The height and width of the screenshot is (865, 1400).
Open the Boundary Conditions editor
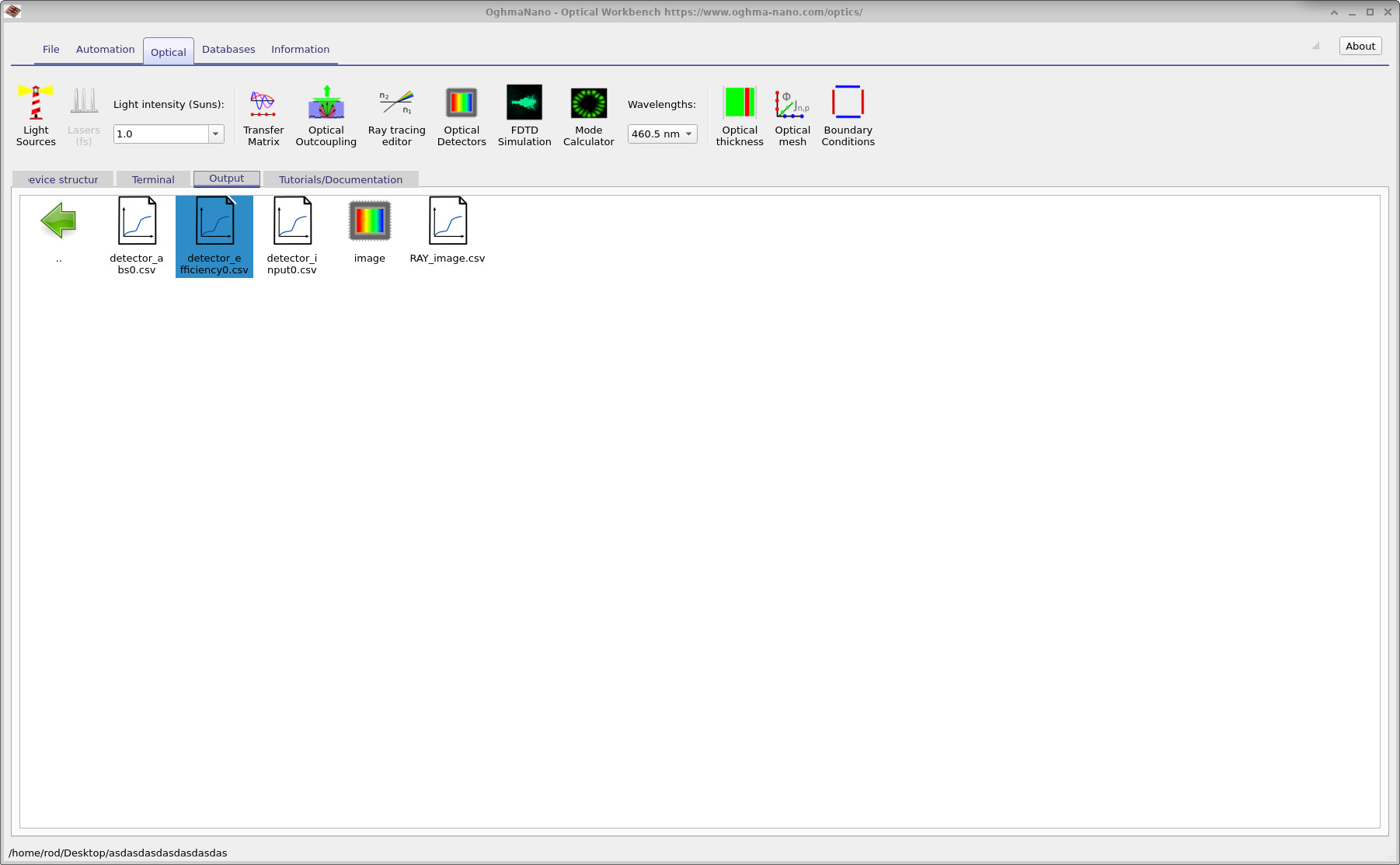[848, 116]
